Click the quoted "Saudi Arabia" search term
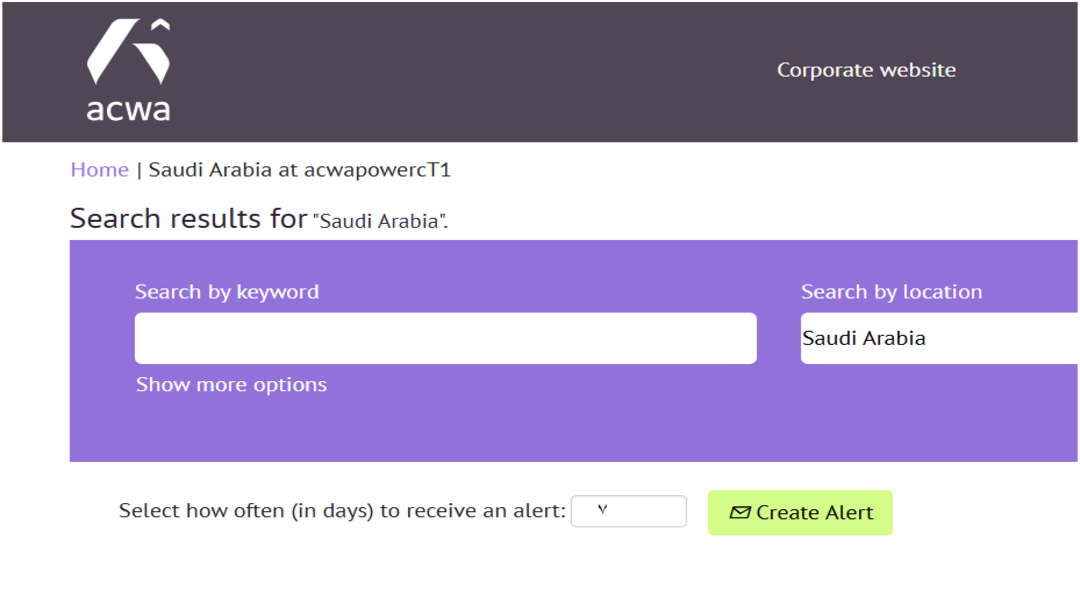1080x600 pixels. point(379,222)
